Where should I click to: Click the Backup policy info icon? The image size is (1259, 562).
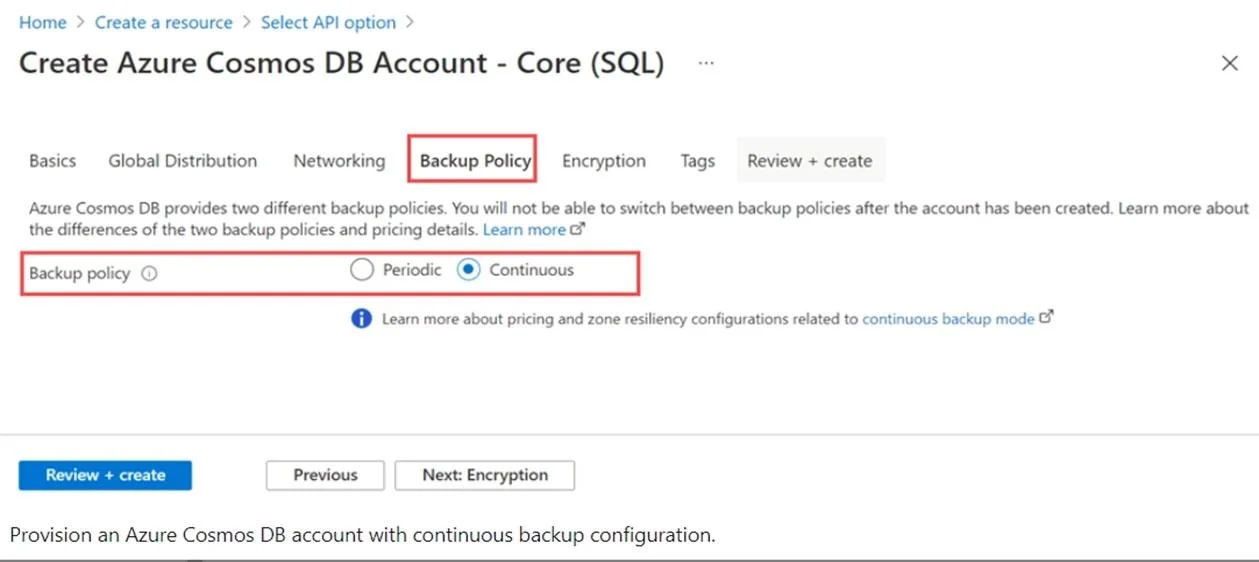point(150,274)
